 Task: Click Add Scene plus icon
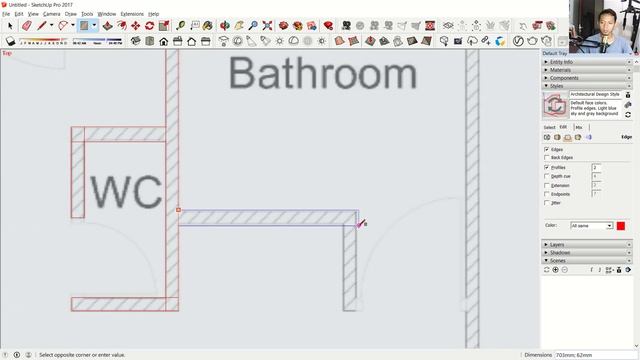tap(556, 270)
